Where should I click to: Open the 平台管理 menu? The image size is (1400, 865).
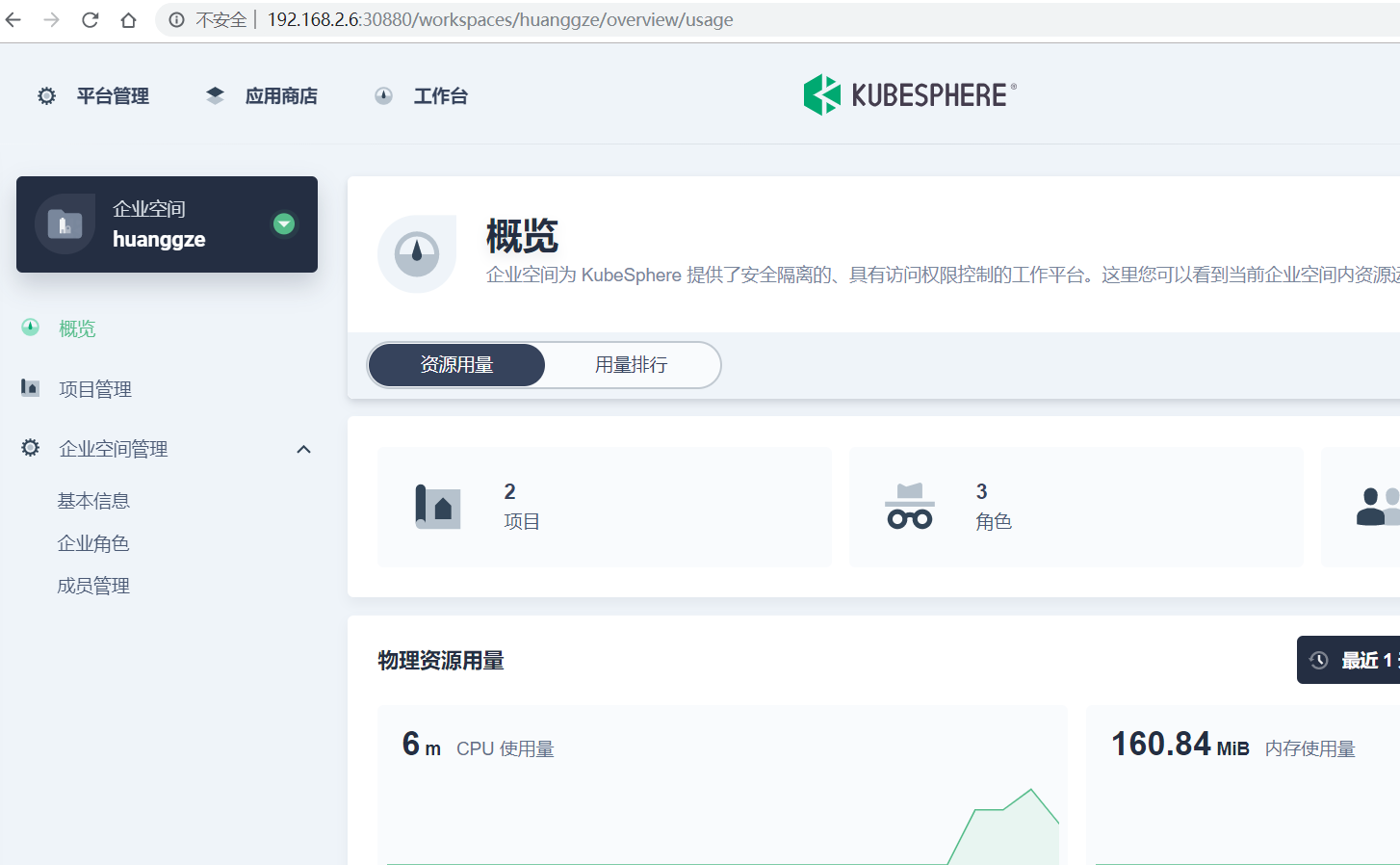pyautogui.click(x=113, y=96)
